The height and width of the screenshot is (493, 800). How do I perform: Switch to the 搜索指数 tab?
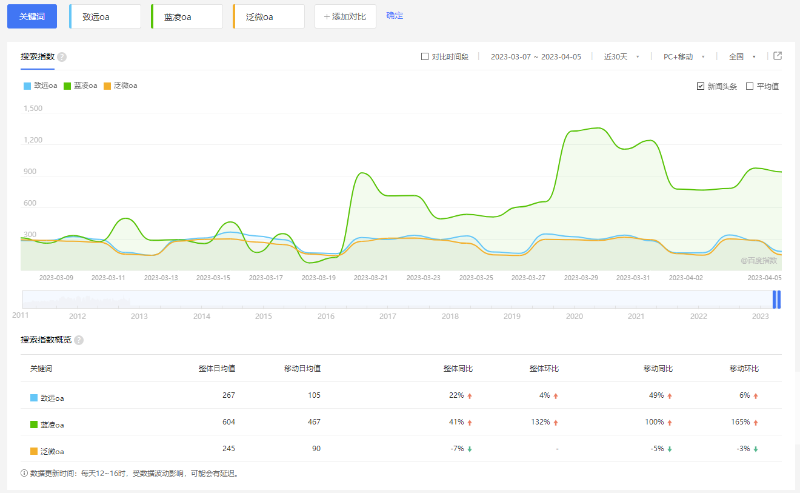37,57
